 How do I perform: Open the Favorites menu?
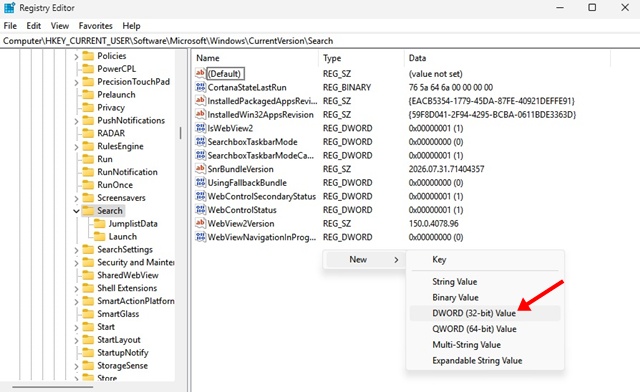click(96, 26)
